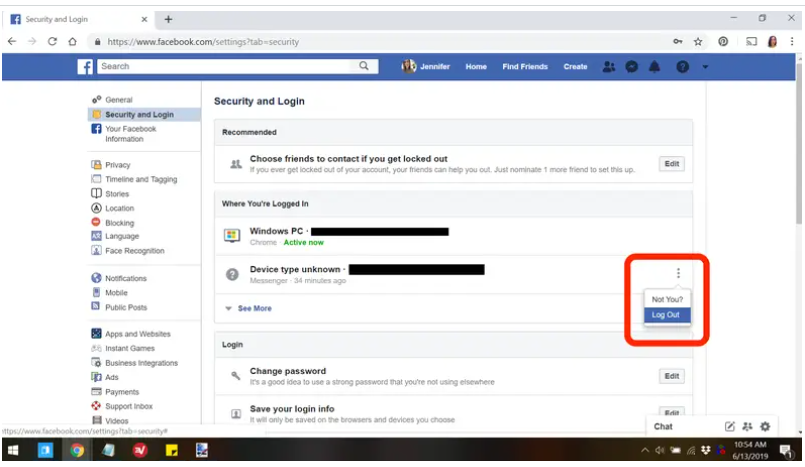805x467 pixels.
Task: Expand the account dropdown arrow in header
Action: click(705, 67)
